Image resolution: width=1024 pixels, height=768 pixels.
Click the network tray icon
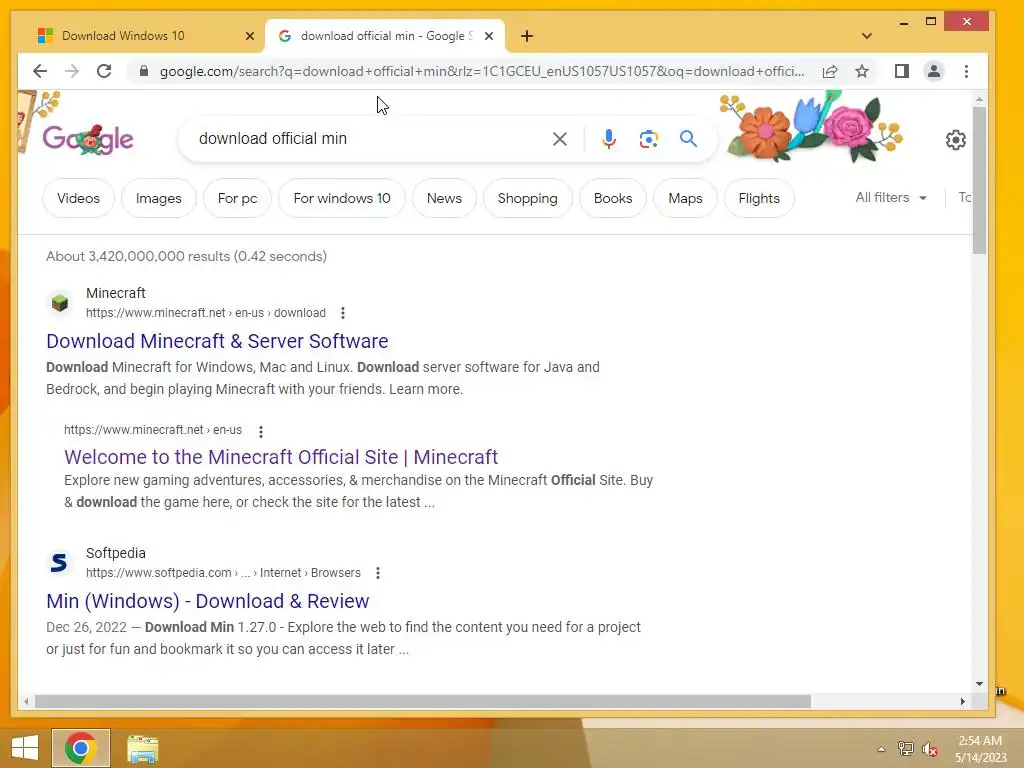coord(905,749)
